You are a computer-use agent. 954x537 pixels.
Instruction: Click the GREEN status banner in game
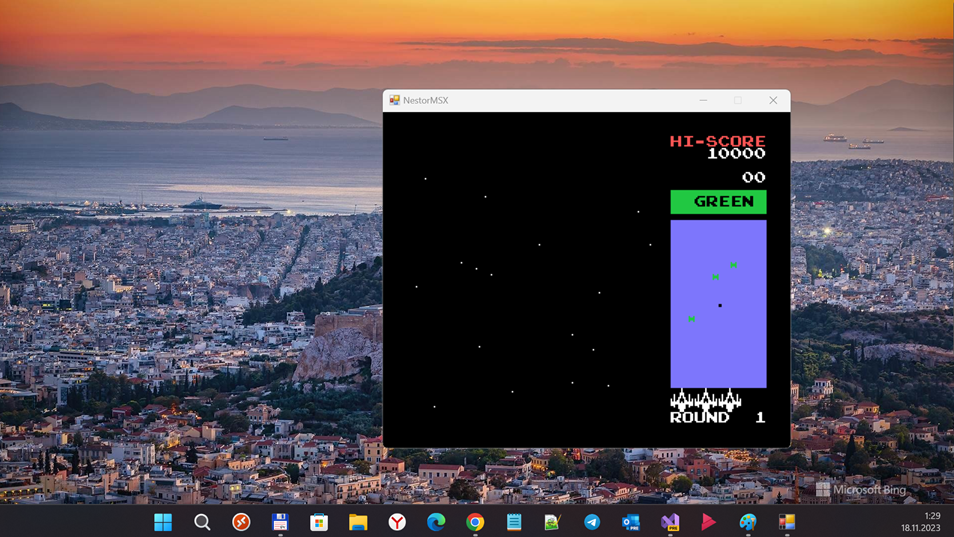tap(719, 202)
